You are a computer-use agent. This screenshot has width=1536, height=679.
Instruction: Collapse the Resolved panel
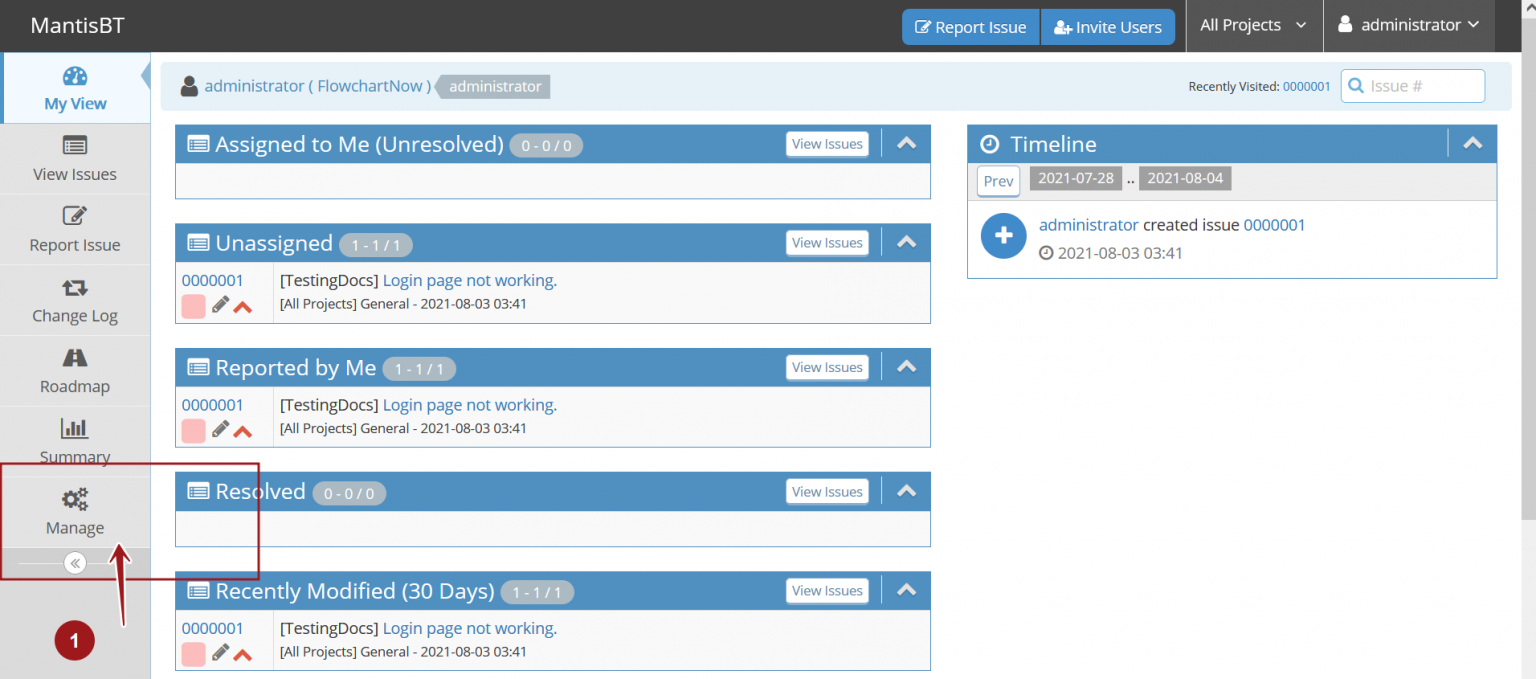point(906,491)
